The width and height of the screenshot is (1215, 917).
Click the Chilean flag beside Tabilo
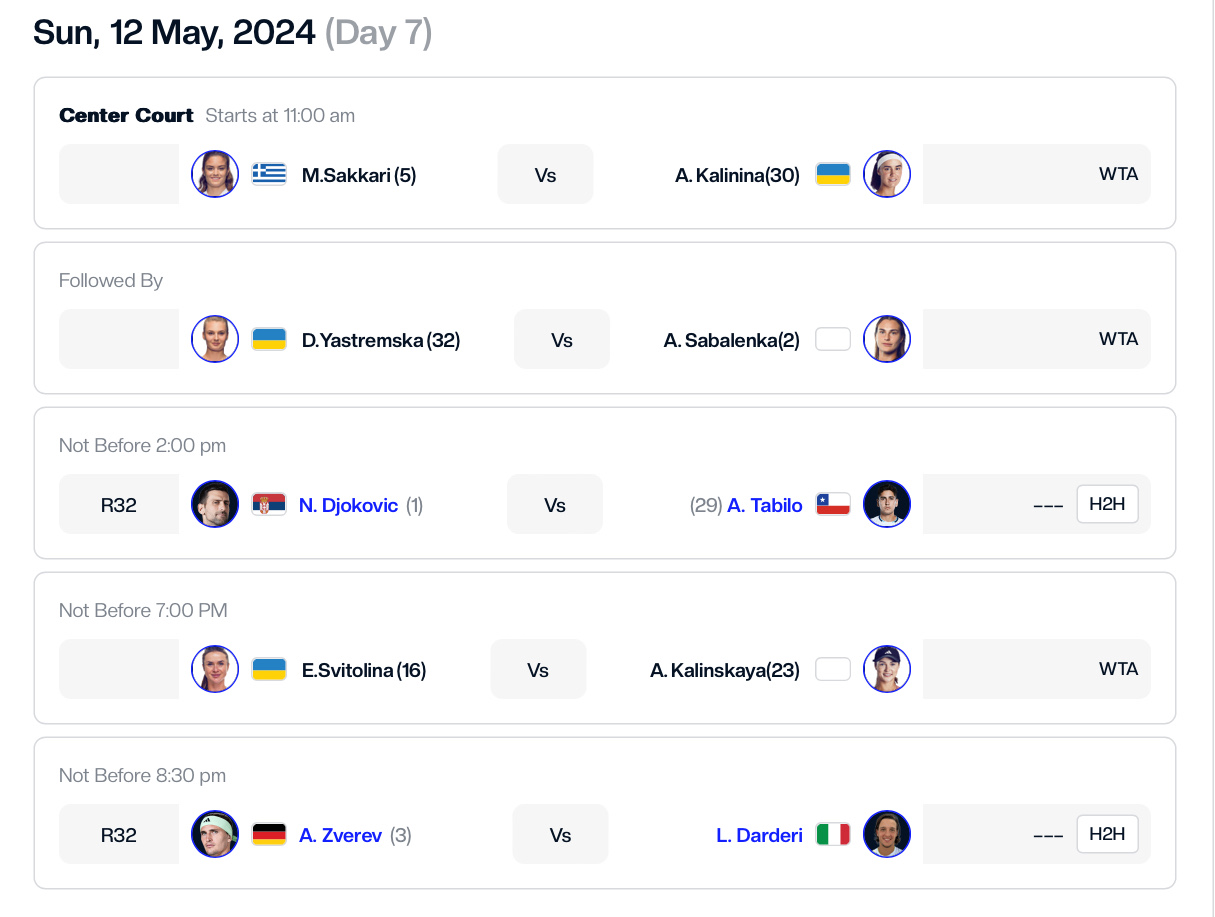point(833,504)
